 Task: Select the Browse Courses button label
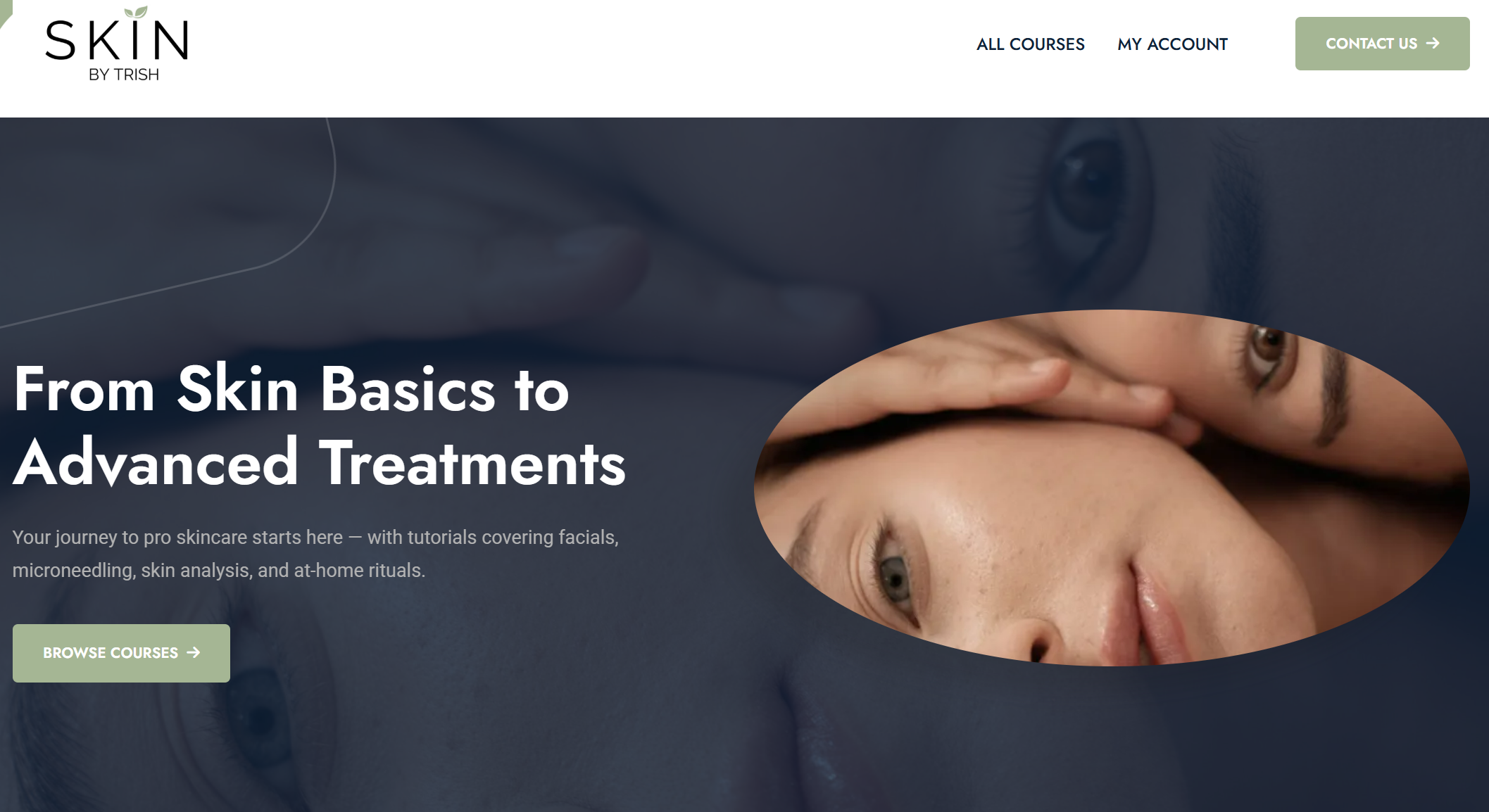tap(111, 653)
